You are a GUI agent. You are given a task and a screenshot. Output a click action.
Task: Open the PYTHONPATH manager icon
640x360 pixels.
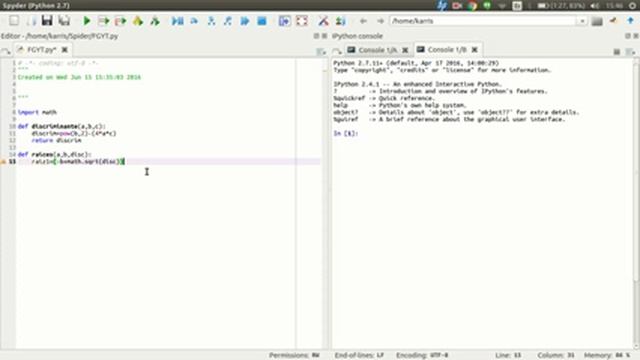340,20
